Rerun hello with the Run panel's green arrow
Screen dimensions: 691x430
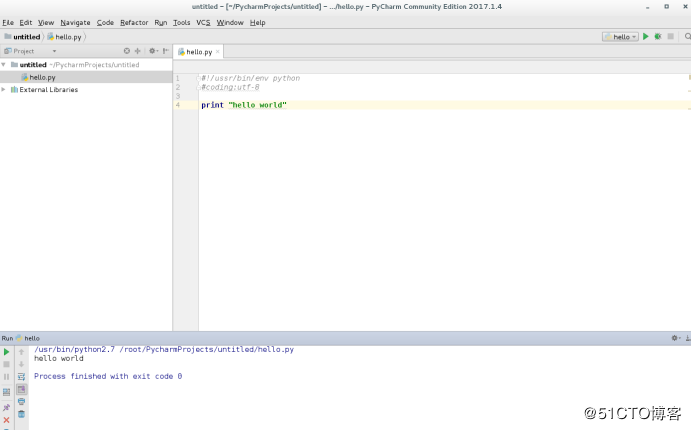(x=7, y=352)
